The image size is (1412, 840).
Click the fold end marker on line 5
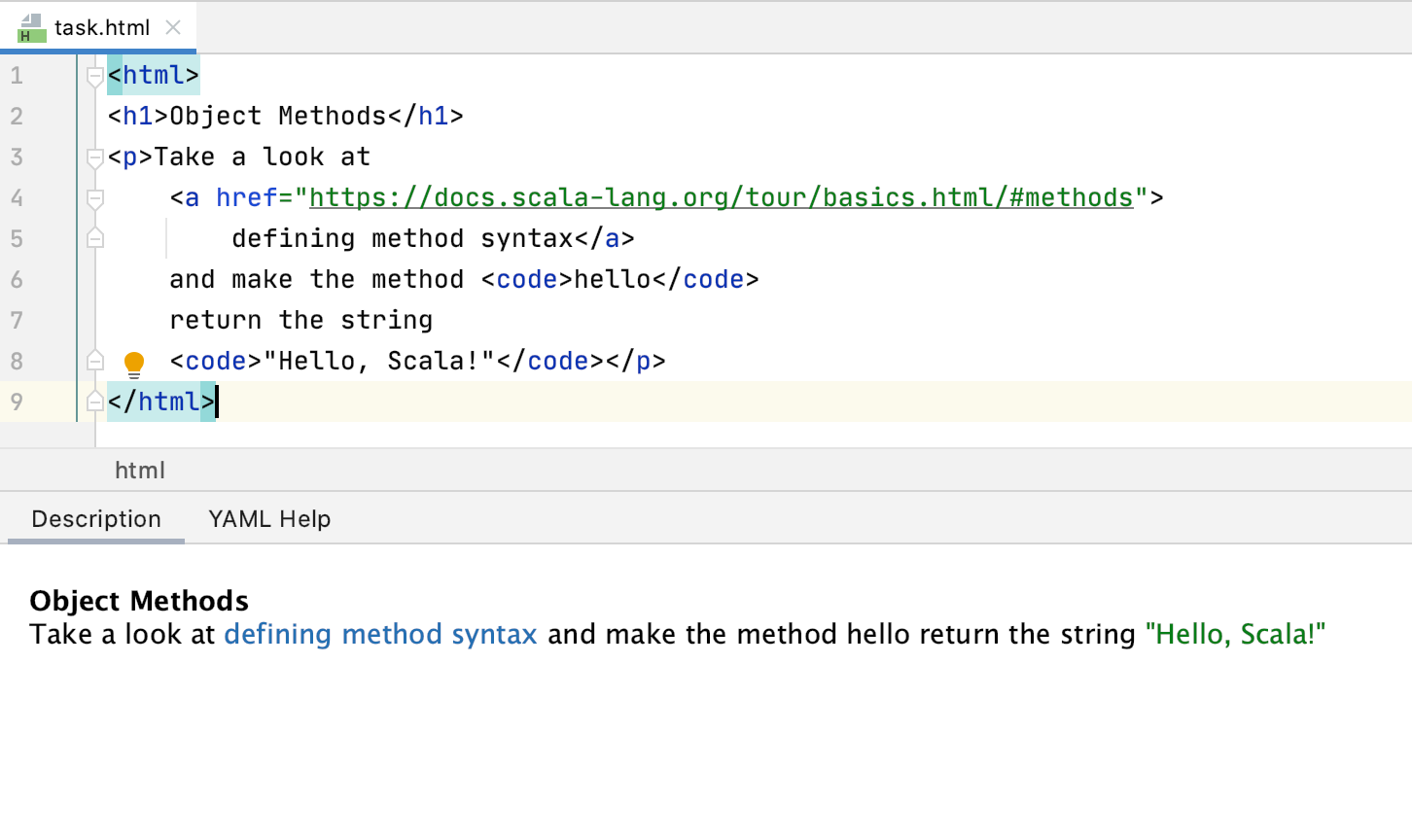click(95, 238)
